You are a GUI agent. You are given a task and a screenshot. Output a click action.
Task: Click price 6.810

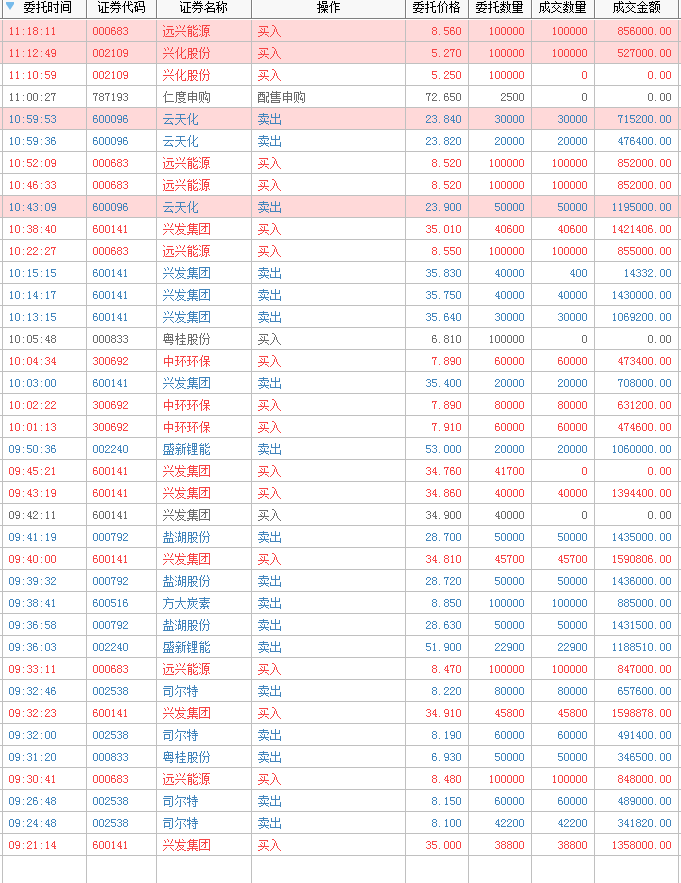(446, 339)
